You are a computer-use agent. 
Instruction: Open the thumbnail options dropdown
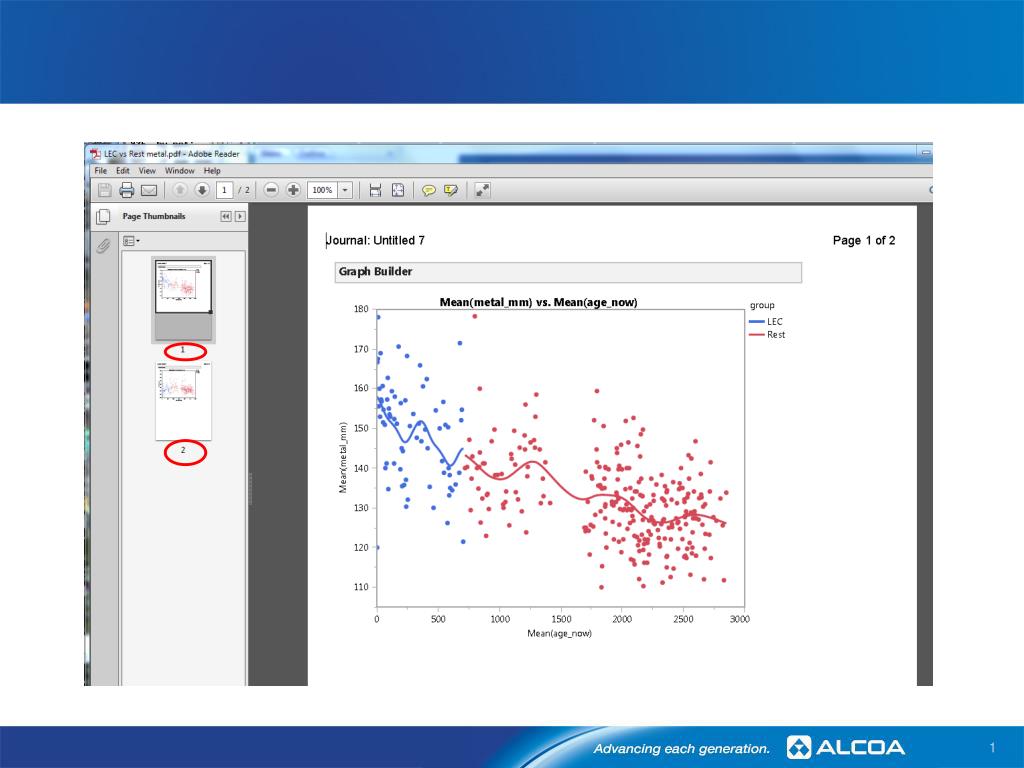pyautogui.click(x=131, y=241)
